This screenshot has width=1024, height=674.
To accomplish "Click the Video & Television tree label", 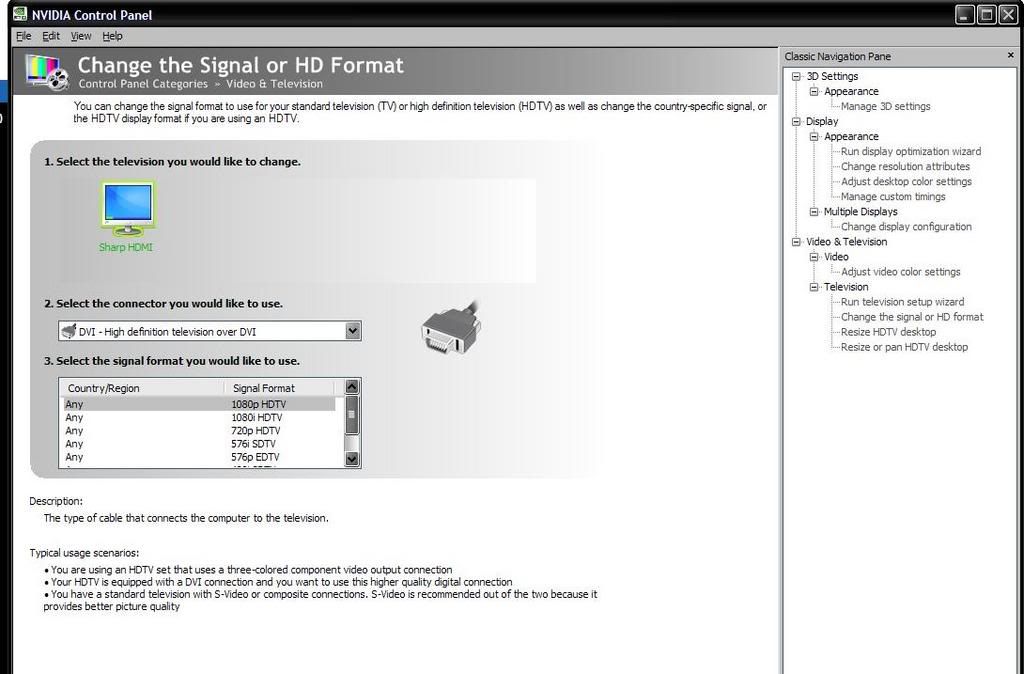I will [846, 242].
